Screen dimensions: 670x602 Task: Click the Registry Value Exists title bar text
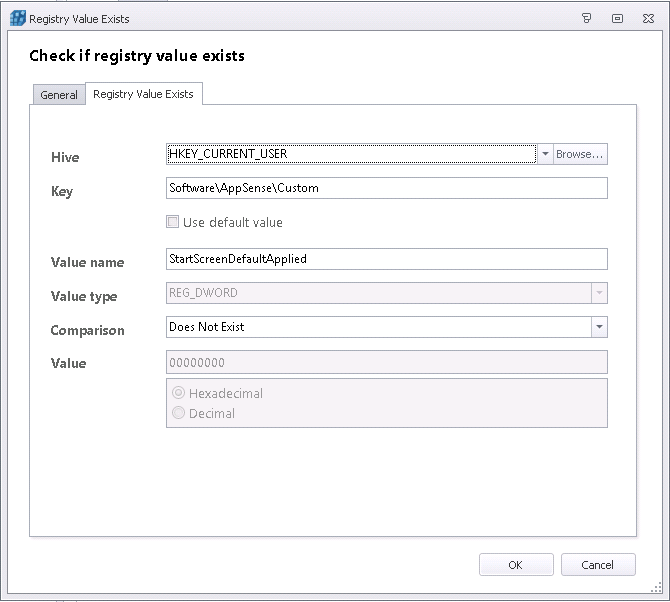click(x=79, y=19)
